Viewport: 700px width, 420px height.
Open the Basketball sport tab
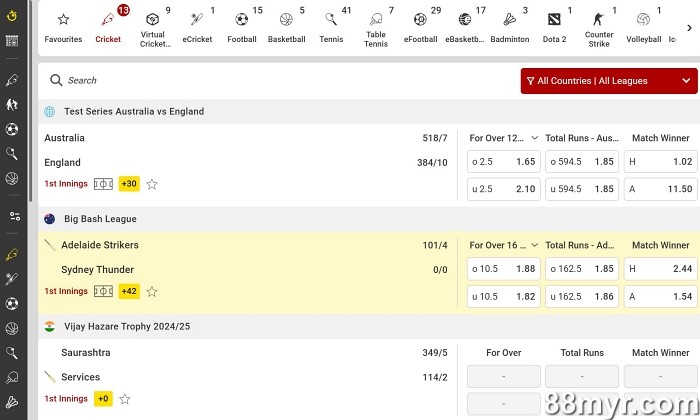pos(287,28)
